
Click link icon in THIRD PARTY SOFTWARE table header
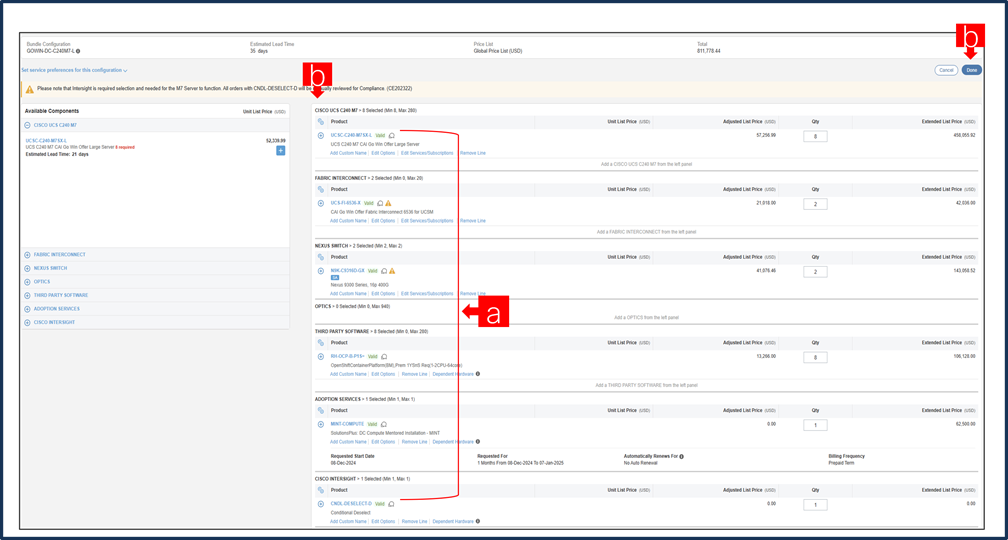click(x=321, y=343)
